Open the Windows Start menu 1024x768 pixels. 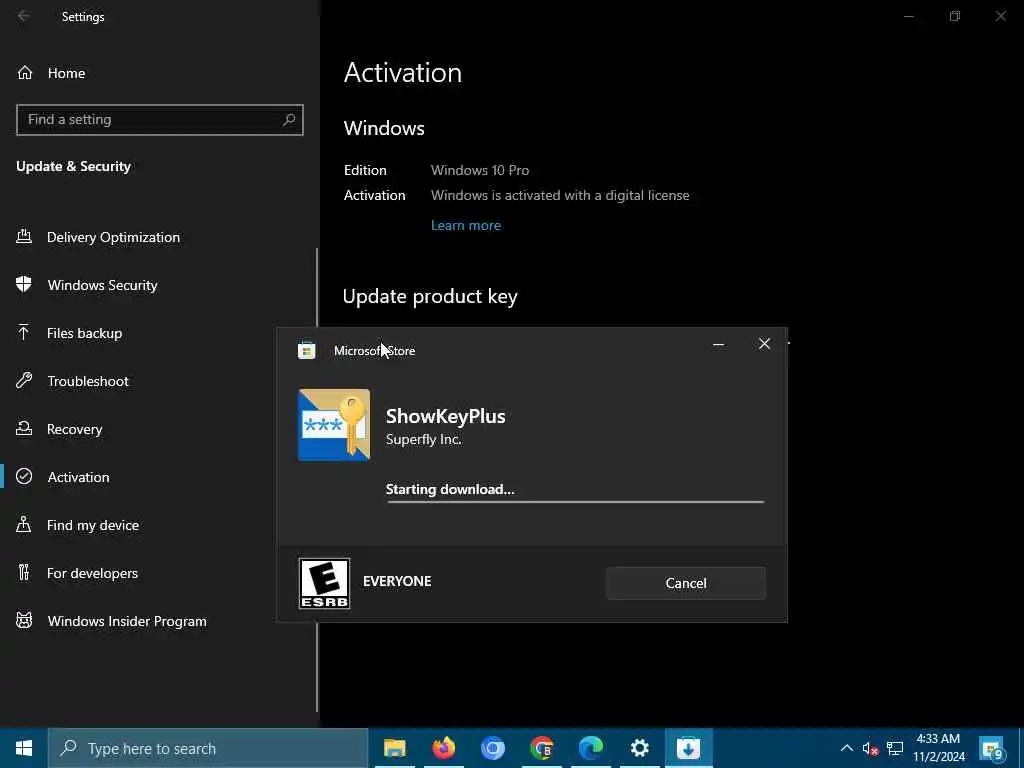click(x=24, y=748)
